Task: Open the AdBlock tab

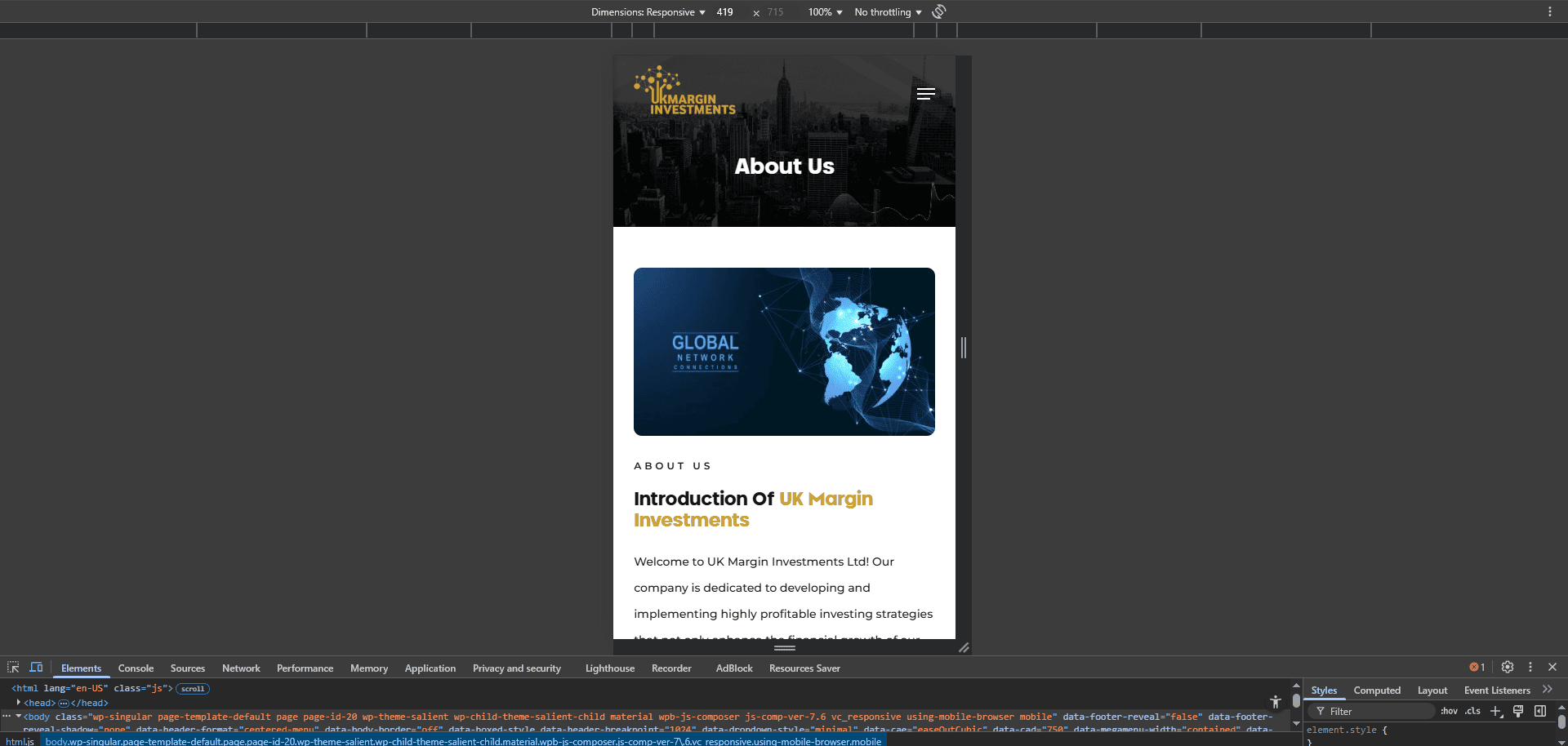Action: (734, 668)
